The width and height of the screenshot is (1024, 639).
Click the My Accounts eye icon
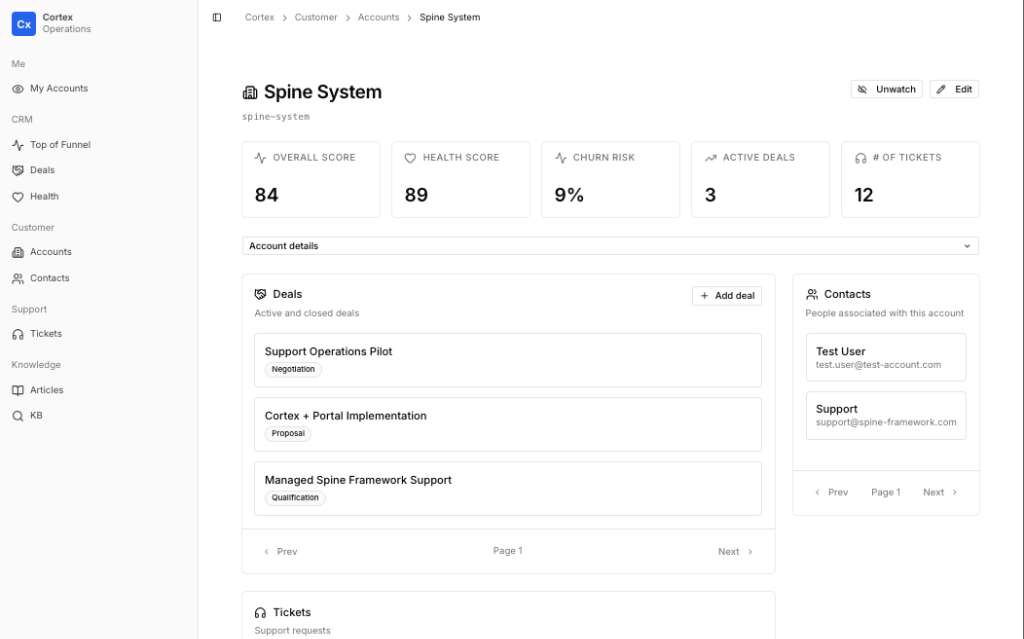point(18,89)
